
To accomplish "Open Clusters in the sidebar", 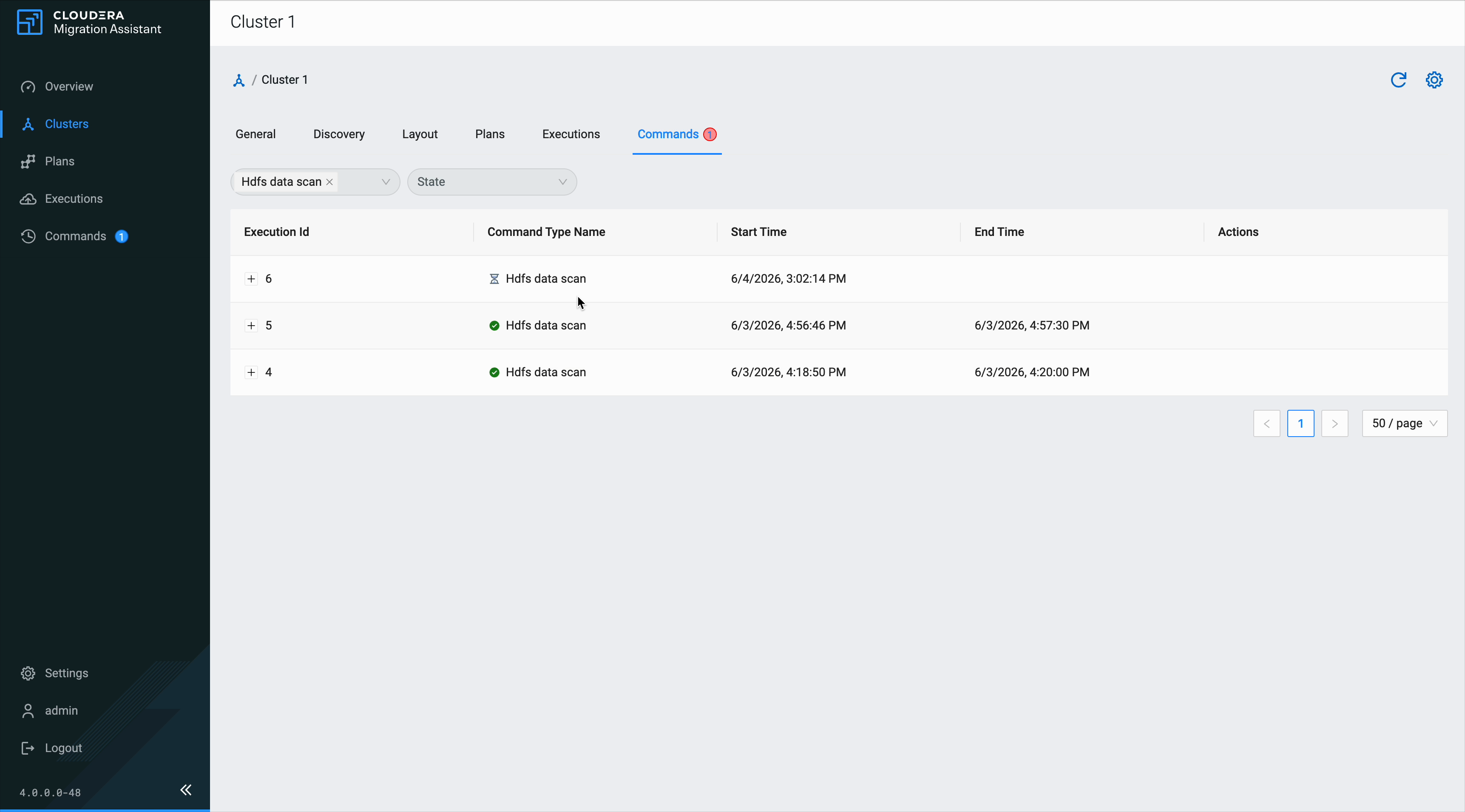I will pos(67,124).
